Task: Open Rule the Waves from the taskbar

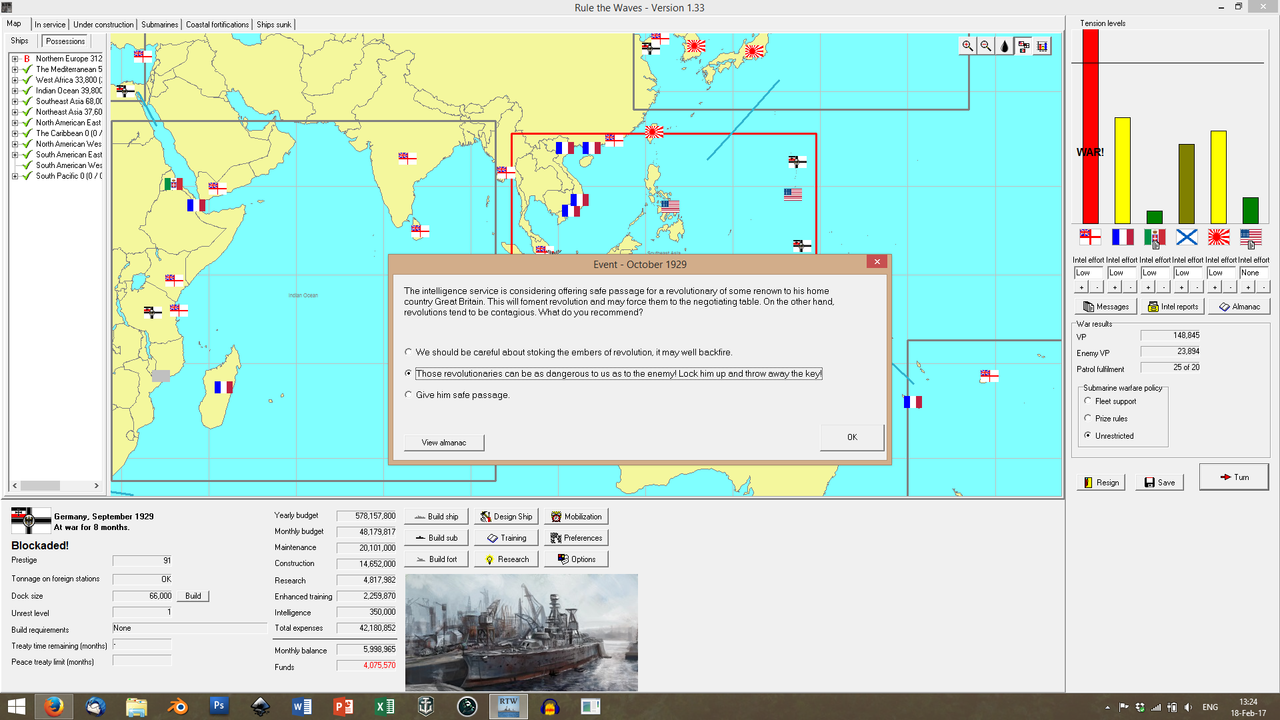Action: (x=508, y=706)
